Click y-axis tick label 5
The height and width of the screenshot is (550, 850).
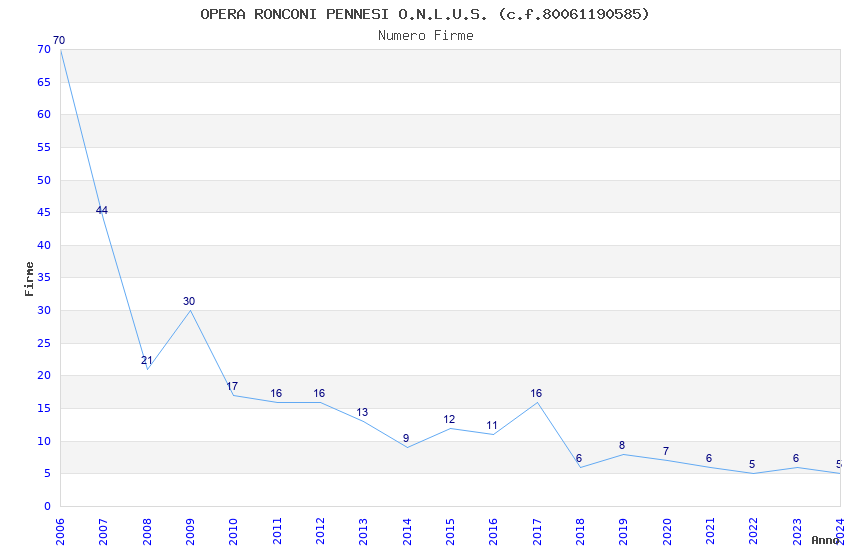point(48,474)
